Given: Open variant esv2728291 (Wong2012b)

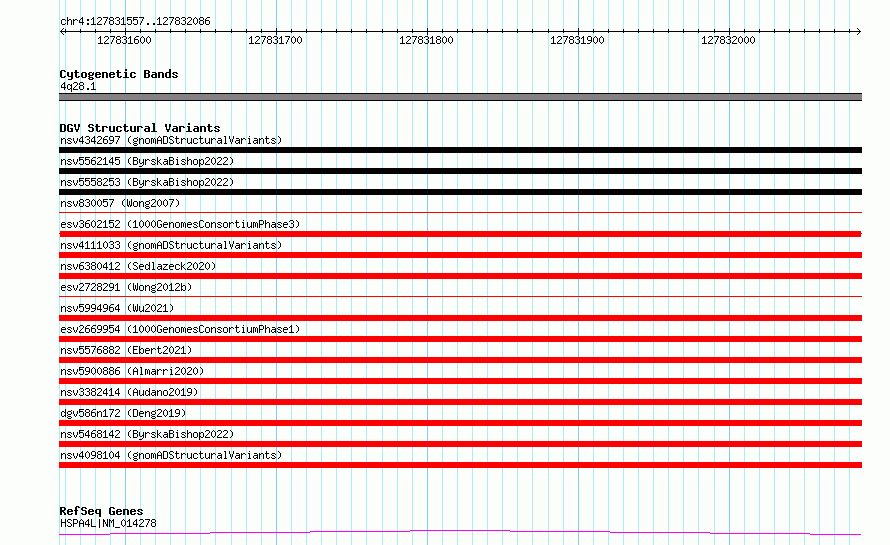Looking at the screenshot, I should tap(126, 287).
